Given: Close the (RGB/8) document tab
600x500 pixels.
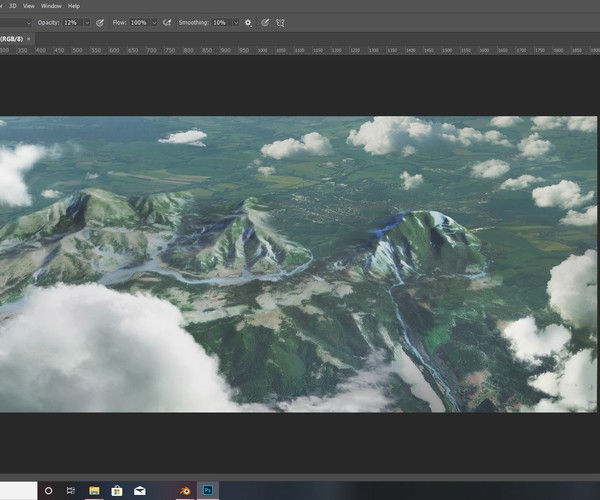Looking at the screenshot, I should tap(29, 39).
